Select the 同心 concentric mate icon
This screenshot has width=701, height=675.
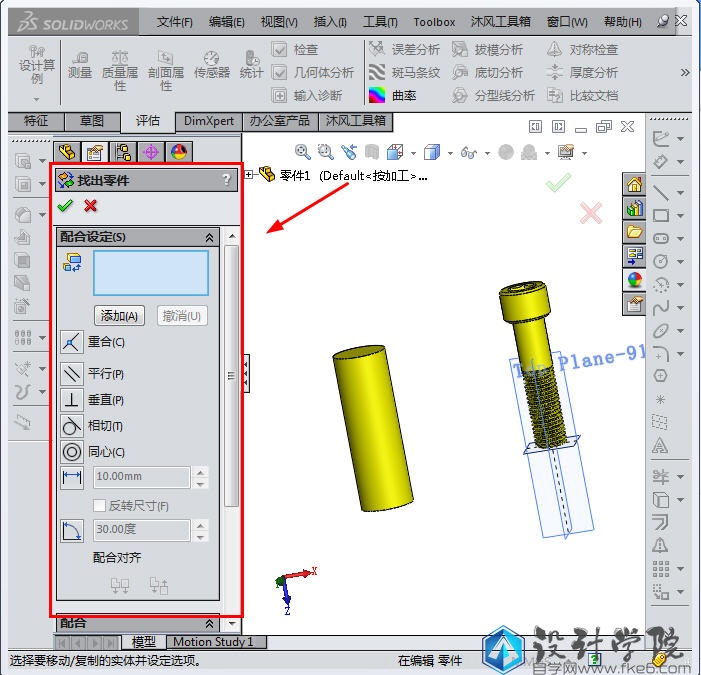tap(72, 452)
